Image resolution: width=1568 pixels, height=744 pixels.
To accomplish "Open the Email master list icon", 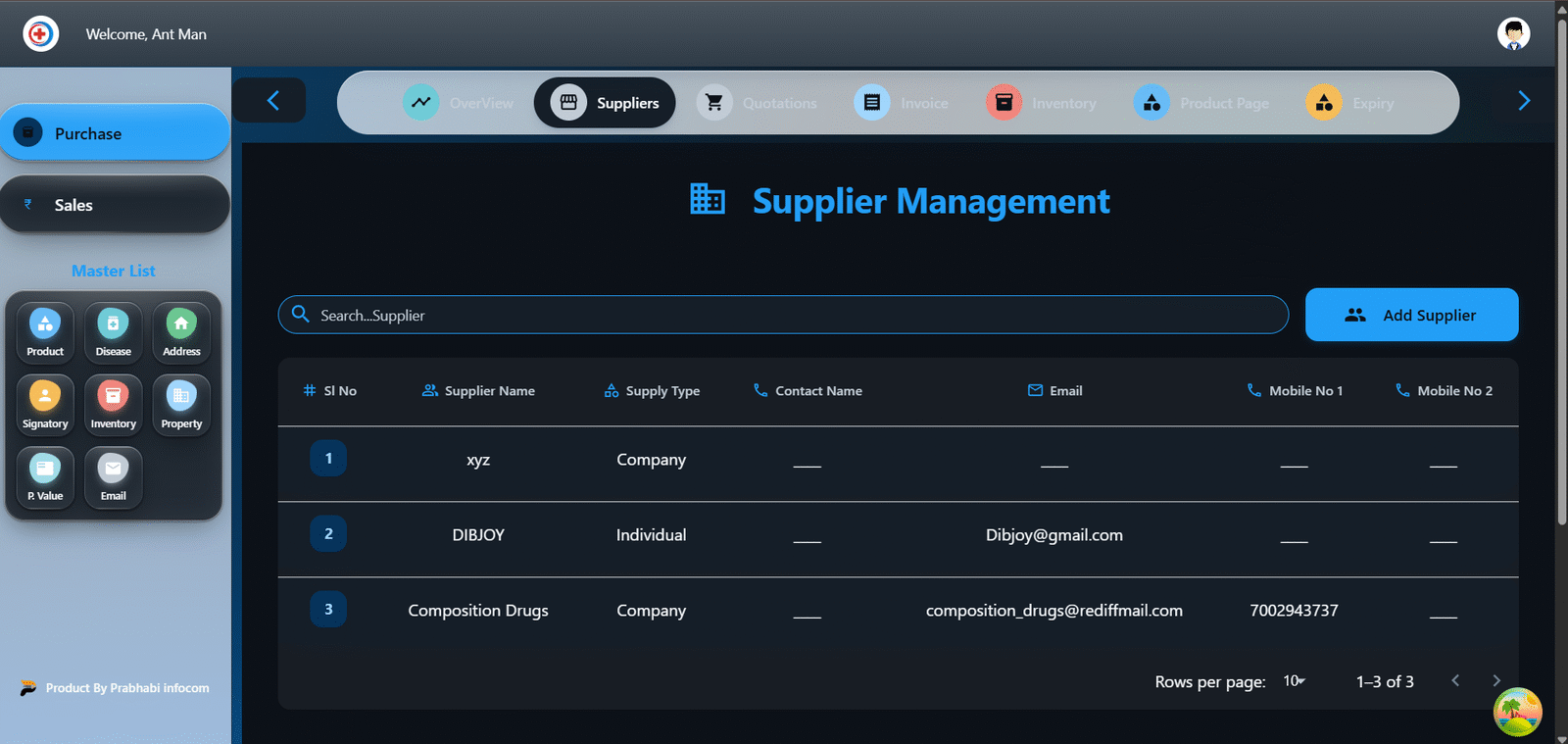I will [x=113, y=477].
